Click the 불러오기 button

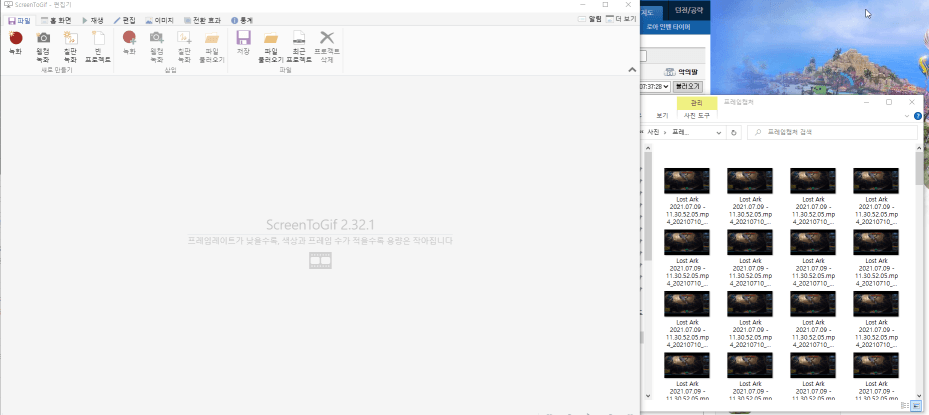pyautogui.click(x=688, y=87)
